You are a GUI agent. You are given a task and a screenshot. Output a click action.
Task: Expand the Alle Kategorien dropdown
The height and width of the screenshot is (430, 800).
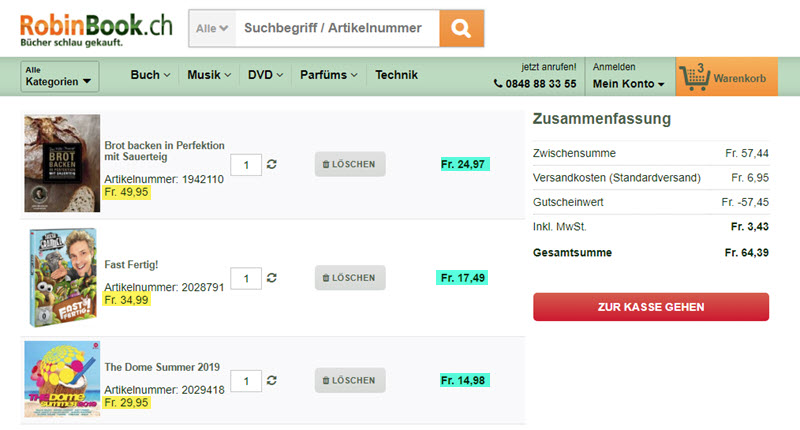point(60,76)
